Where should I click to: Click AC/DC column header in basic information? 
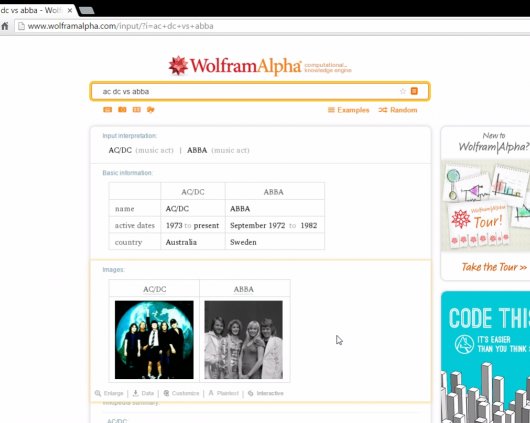(x=193, y=192)
